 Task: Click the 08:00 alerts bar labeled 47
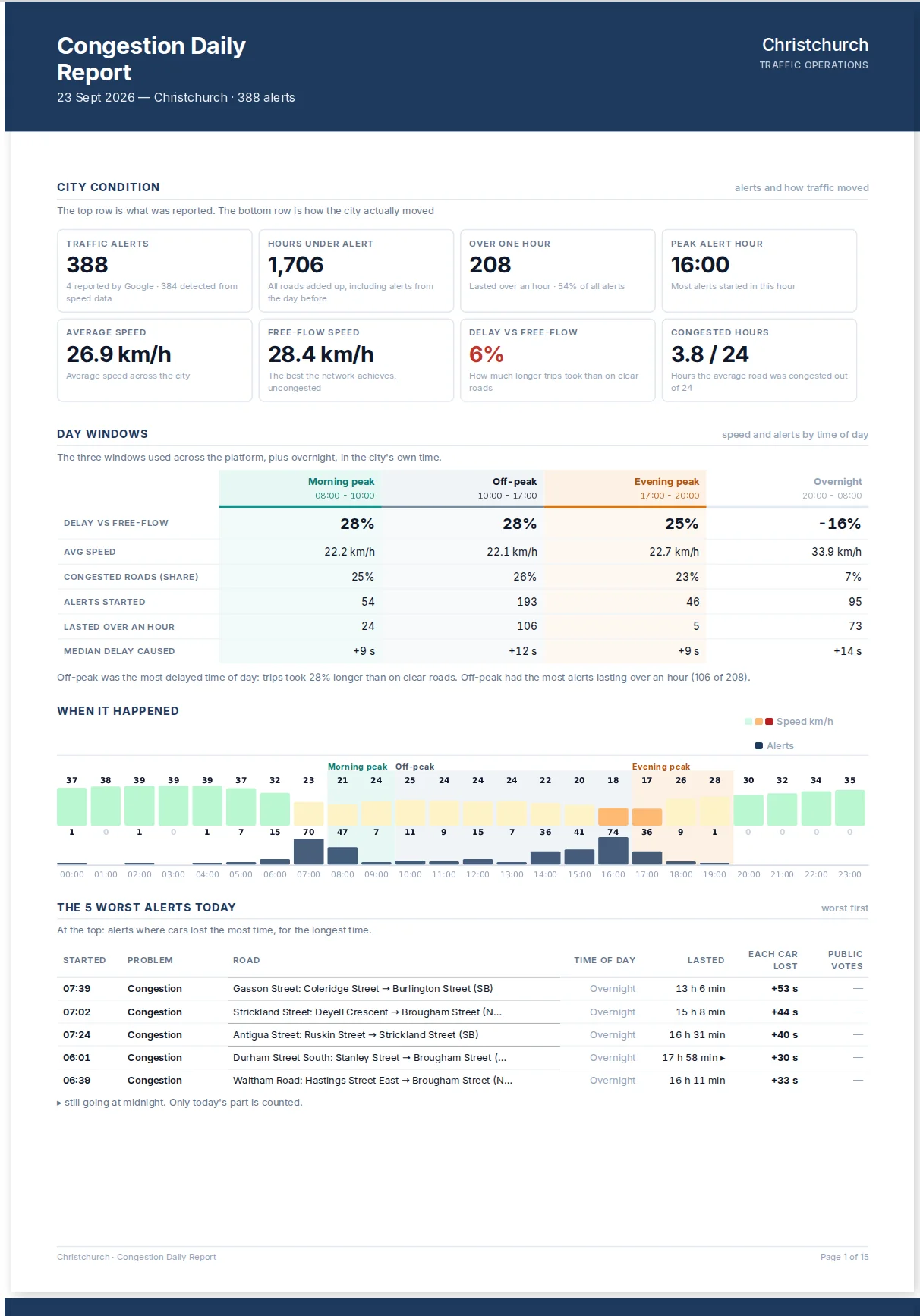click(x=342, y=856)
